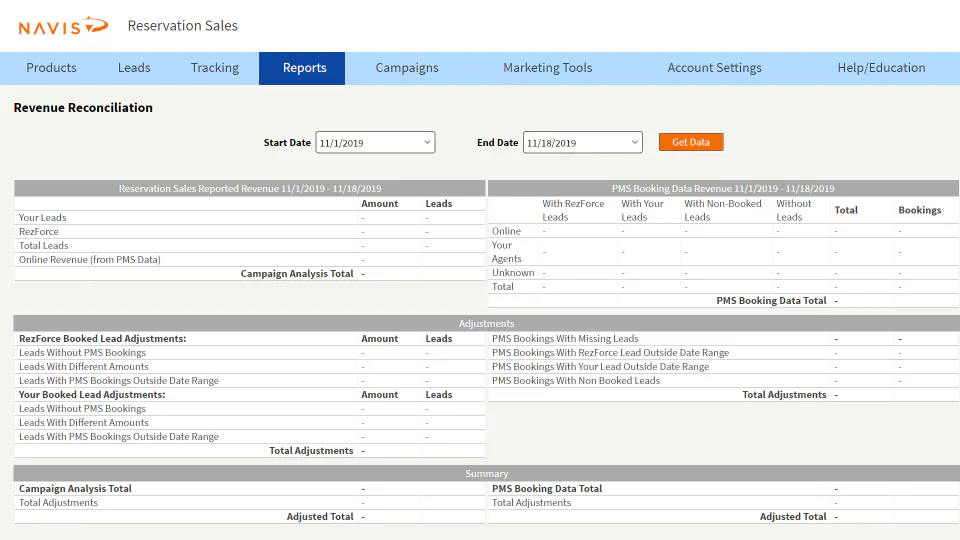The height and width of the screenshot is (540, 960).
Task: Select PMS Bookings With RezForce Lead Outside Date Range
Action: click(x=723, y=353)
